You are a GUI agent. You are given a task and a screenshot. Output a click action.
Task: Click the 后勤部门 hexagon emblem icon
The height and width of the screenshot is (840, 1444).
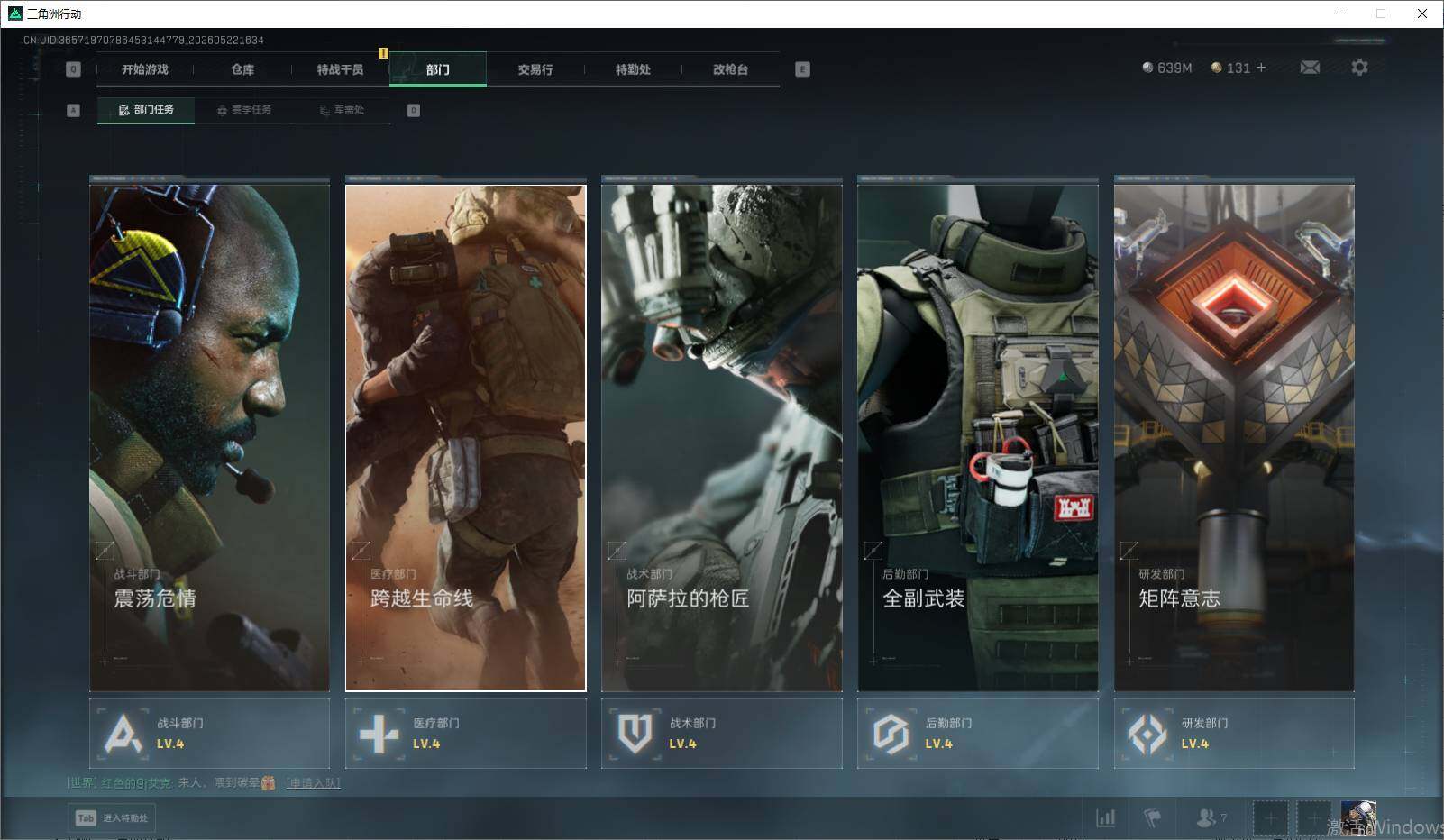pyautogui.click(x=891, y=734)
